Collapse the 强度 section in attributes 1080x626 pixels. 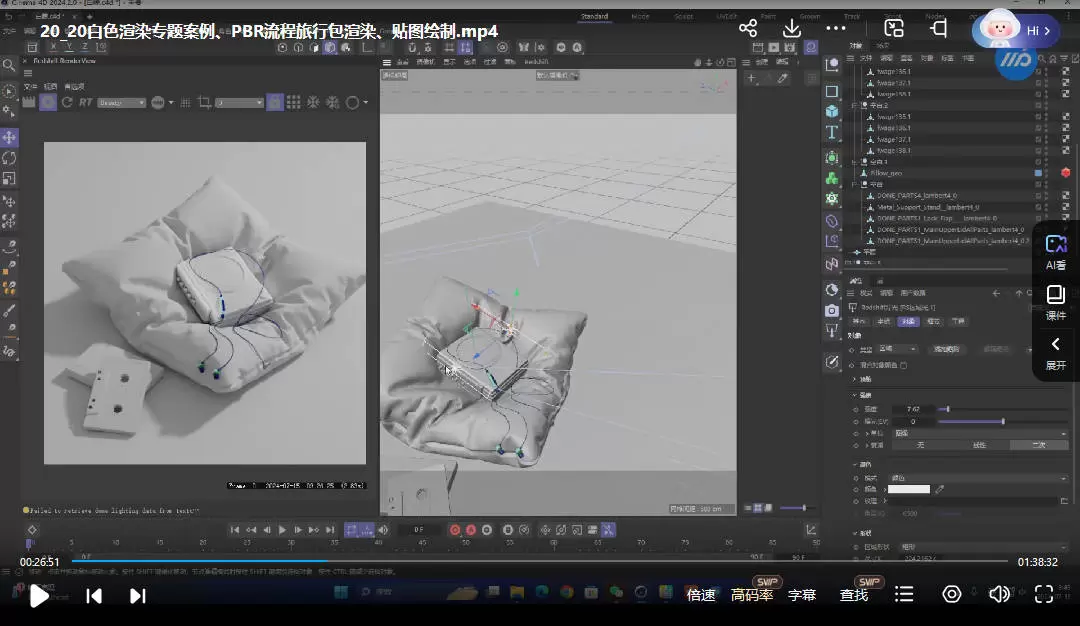pos(855,395)
